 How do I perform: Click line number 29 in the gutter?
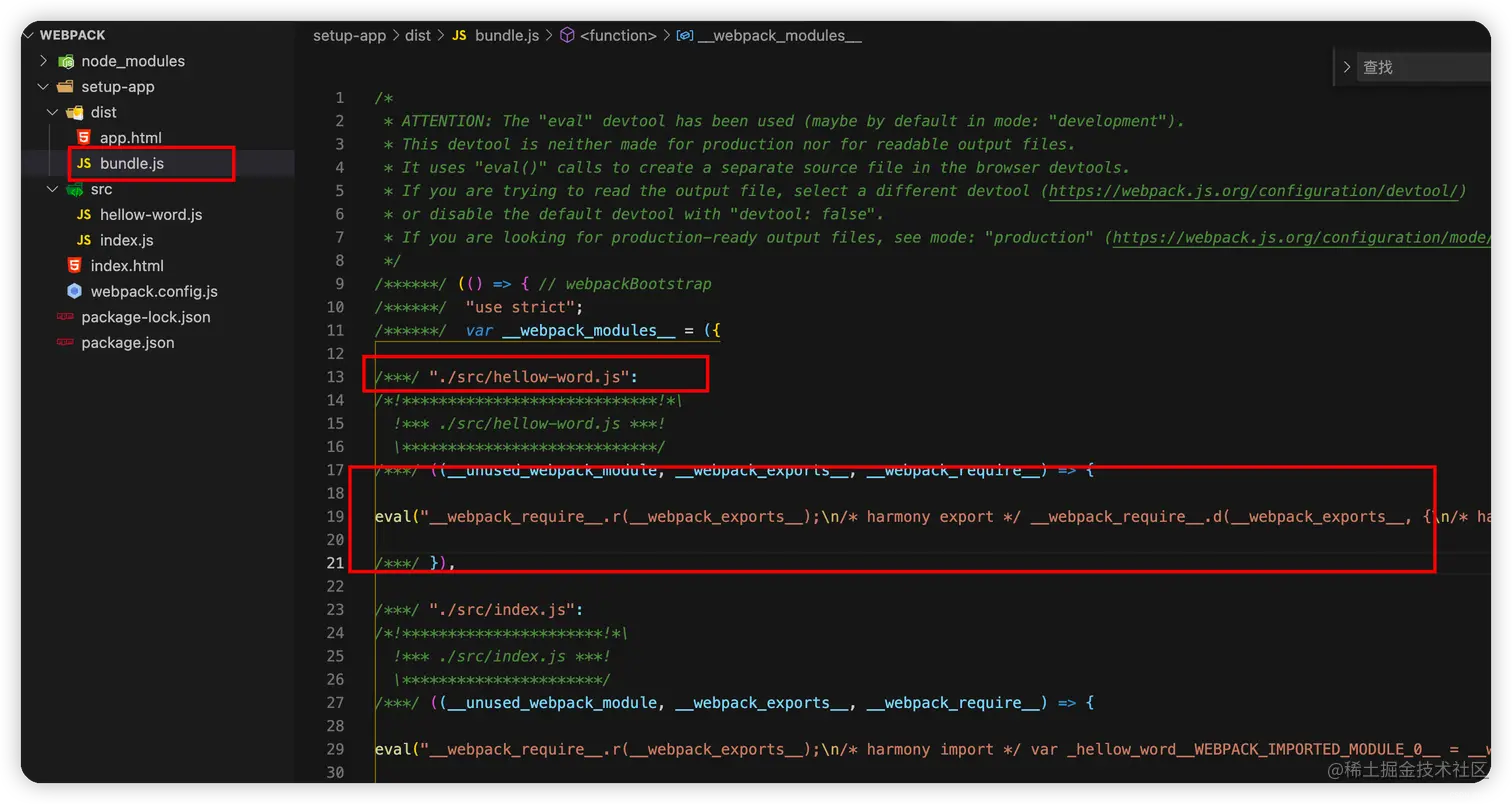pyautogui.click(x=335, y=749)
